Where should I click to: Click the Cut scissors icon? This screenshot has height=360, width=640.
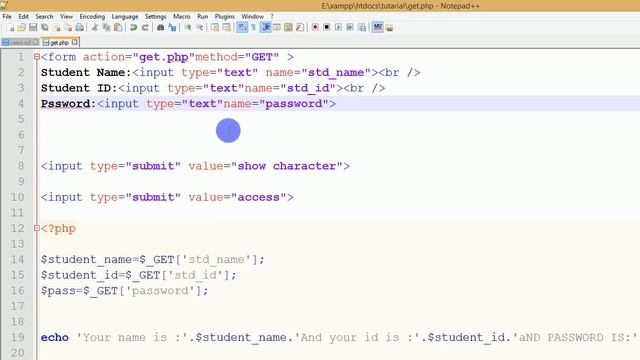coord(95,27)
